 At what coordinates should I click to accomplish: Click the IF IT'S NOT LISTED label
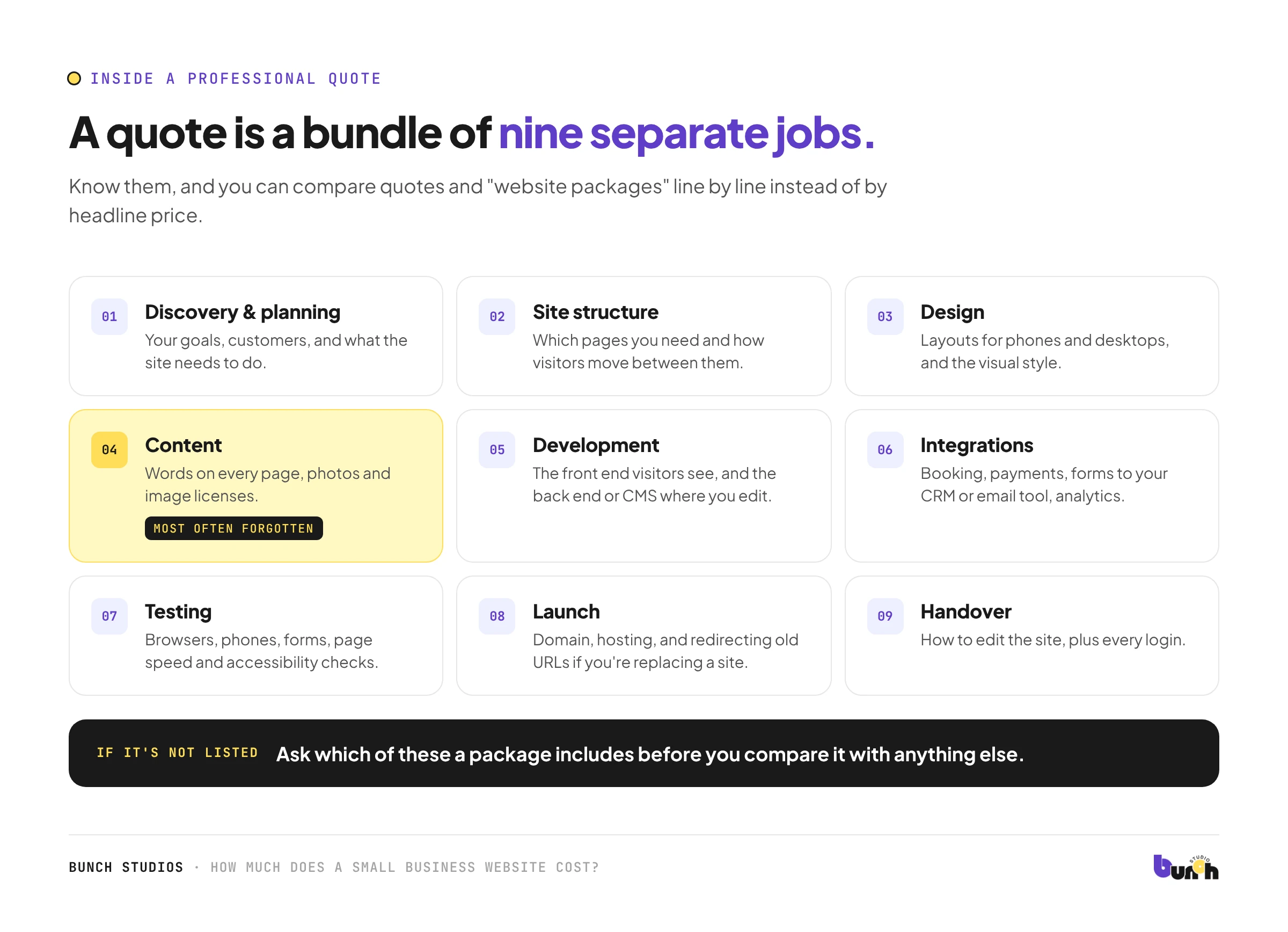[x=177, y=753]
